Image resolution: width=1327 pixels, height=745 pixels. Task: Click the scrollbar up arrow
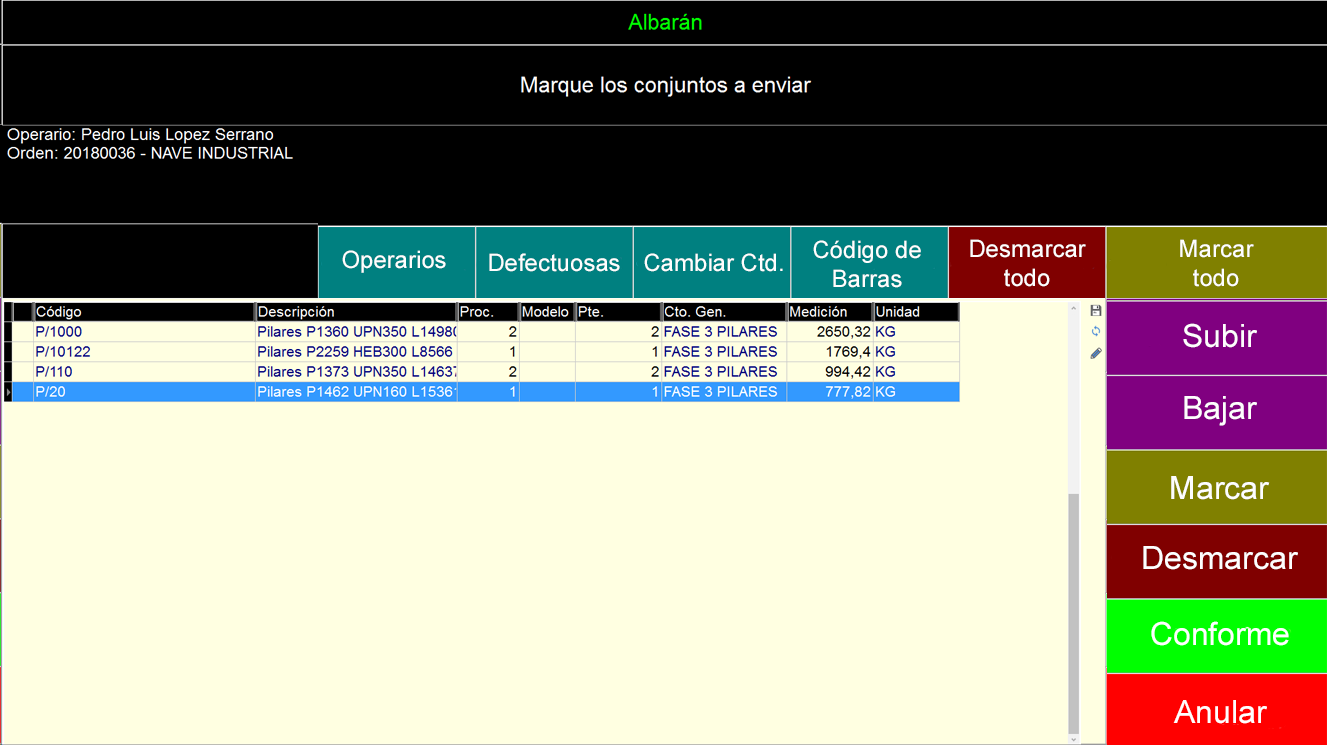[1074, 308]
